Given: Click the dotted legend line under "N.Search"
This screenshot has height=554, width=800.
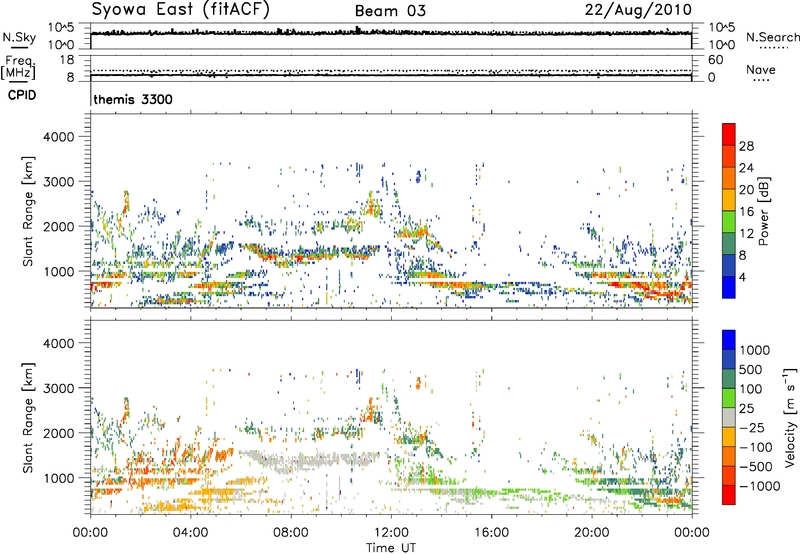Looking at the screenshot, I should tap(774, 47).
